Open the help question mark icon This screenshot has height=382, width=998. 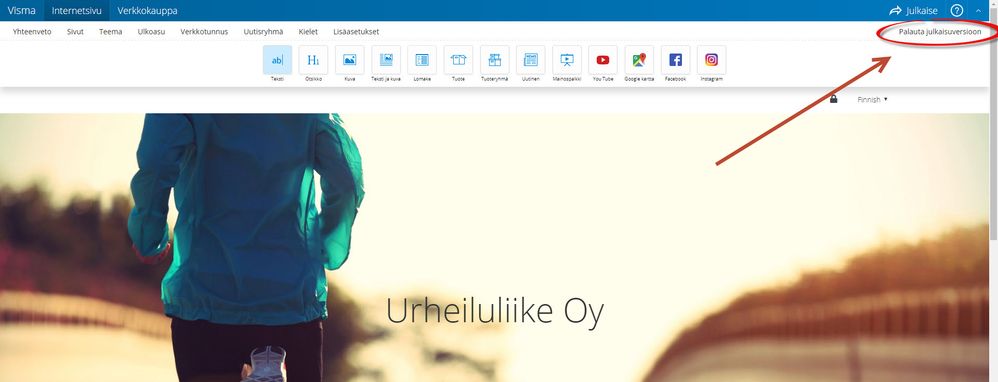click(957, 10)
